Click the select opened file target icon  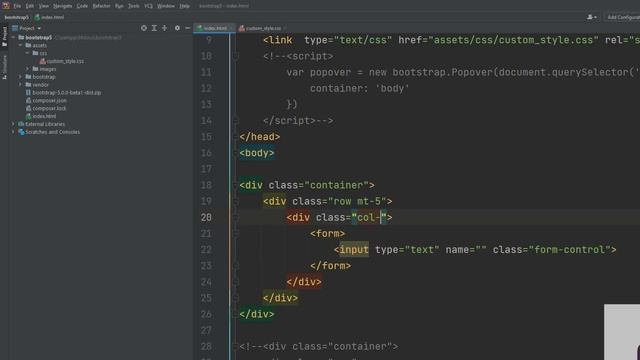click(x=144, y=28)
